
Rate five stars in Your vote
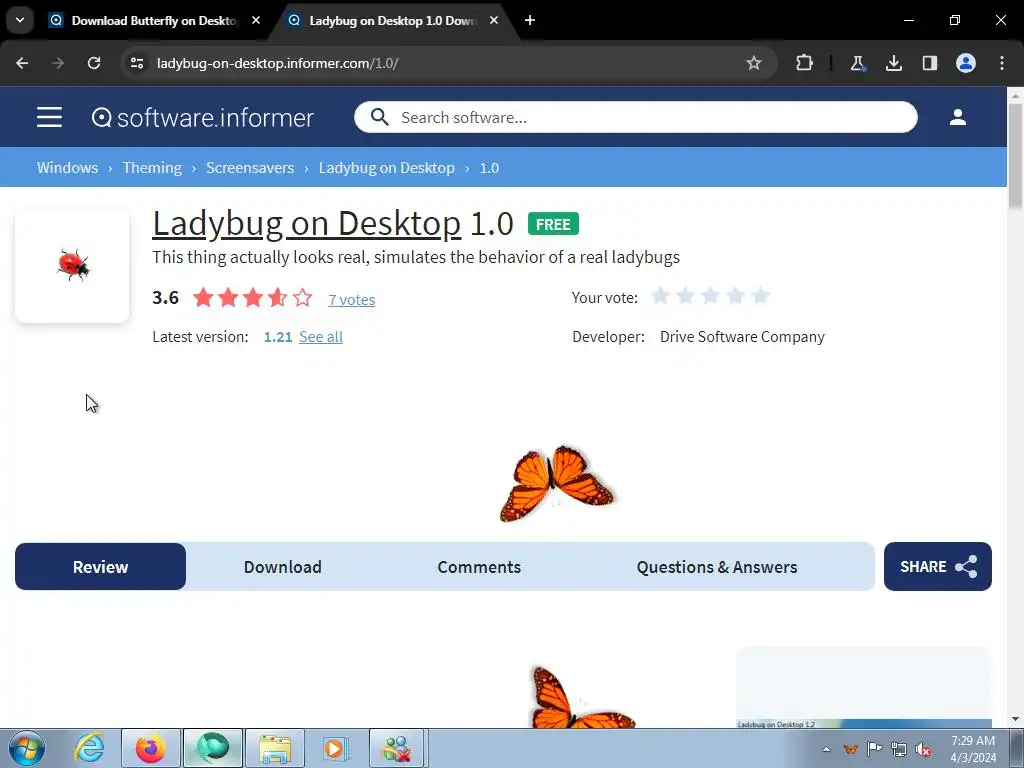coord(760,296)
